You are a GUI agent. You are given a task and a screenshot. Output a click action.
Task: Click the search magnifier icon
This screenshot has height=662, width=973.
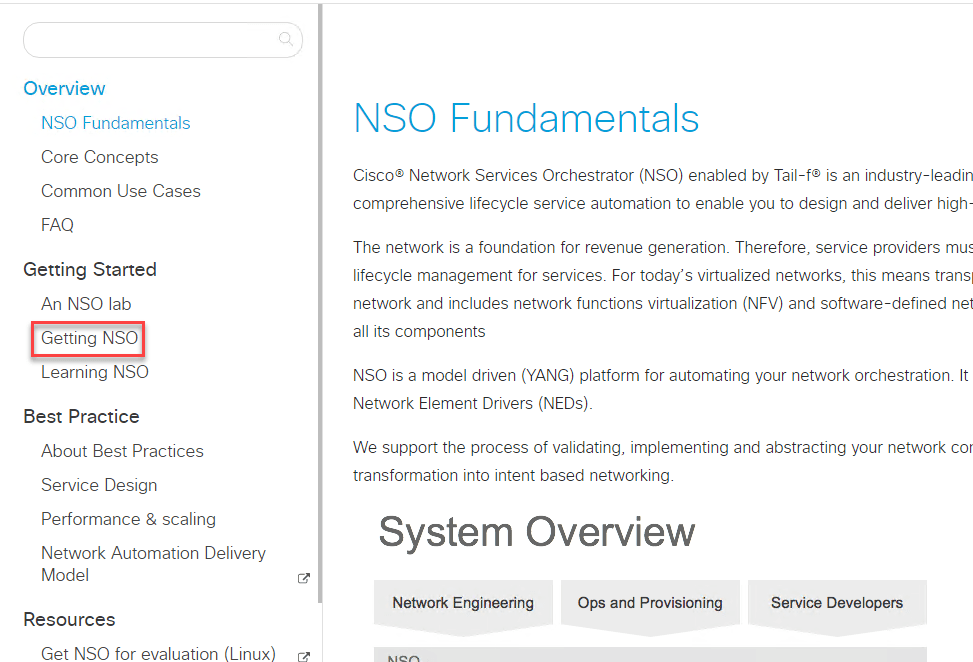286,40
